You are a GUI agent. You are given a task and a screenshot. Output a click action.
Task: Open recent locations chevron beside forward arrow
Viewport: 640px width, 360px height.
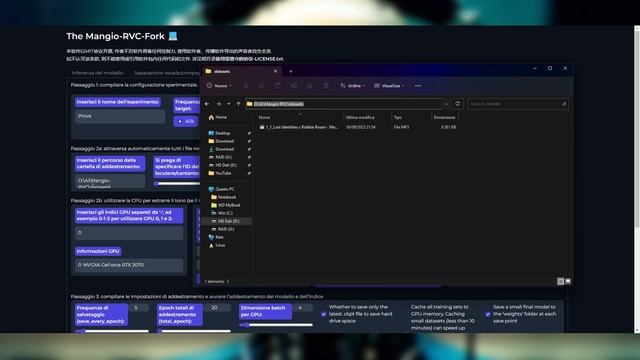[229, 104]
